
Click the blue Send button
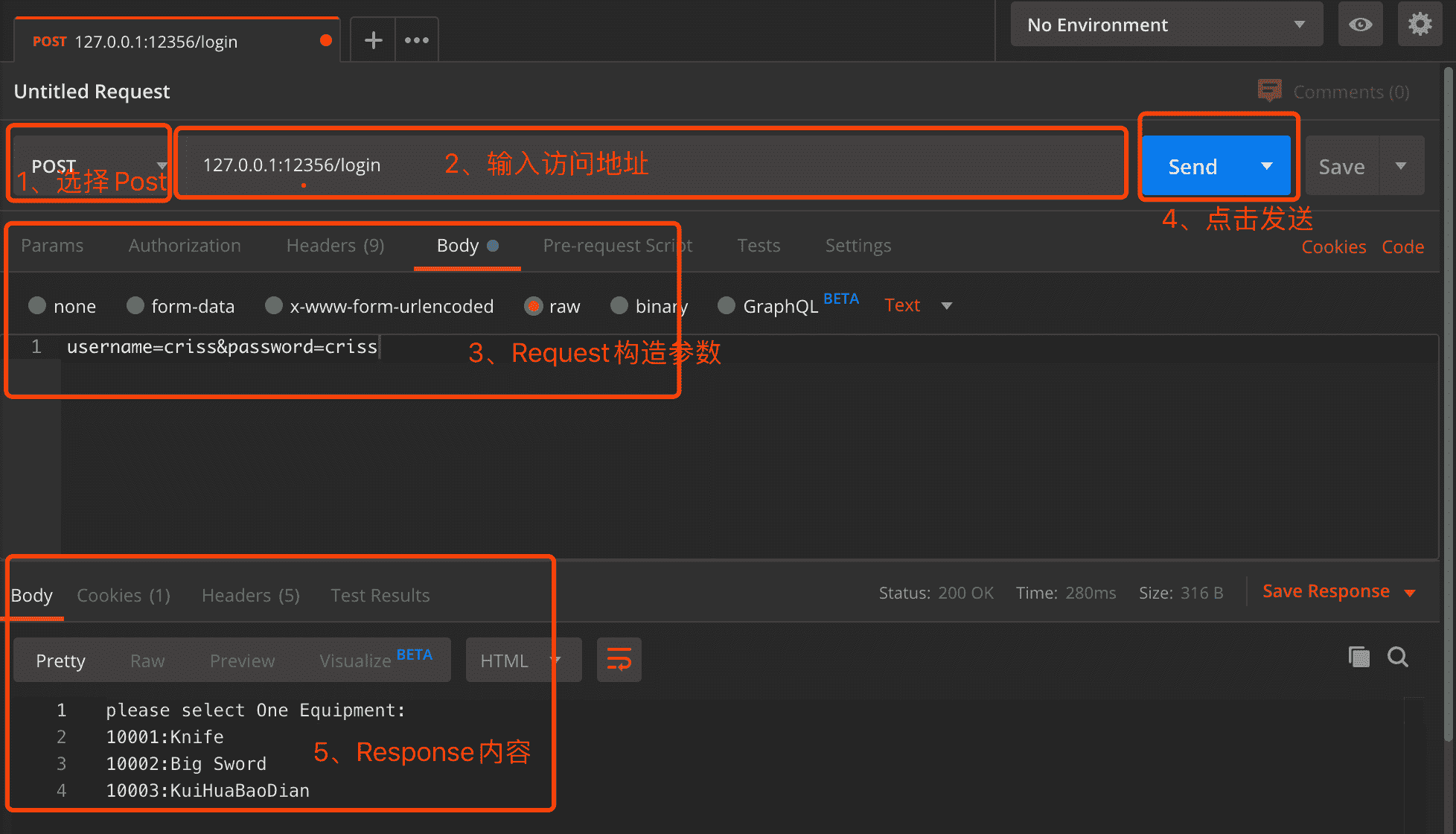tap(1192, 167)
